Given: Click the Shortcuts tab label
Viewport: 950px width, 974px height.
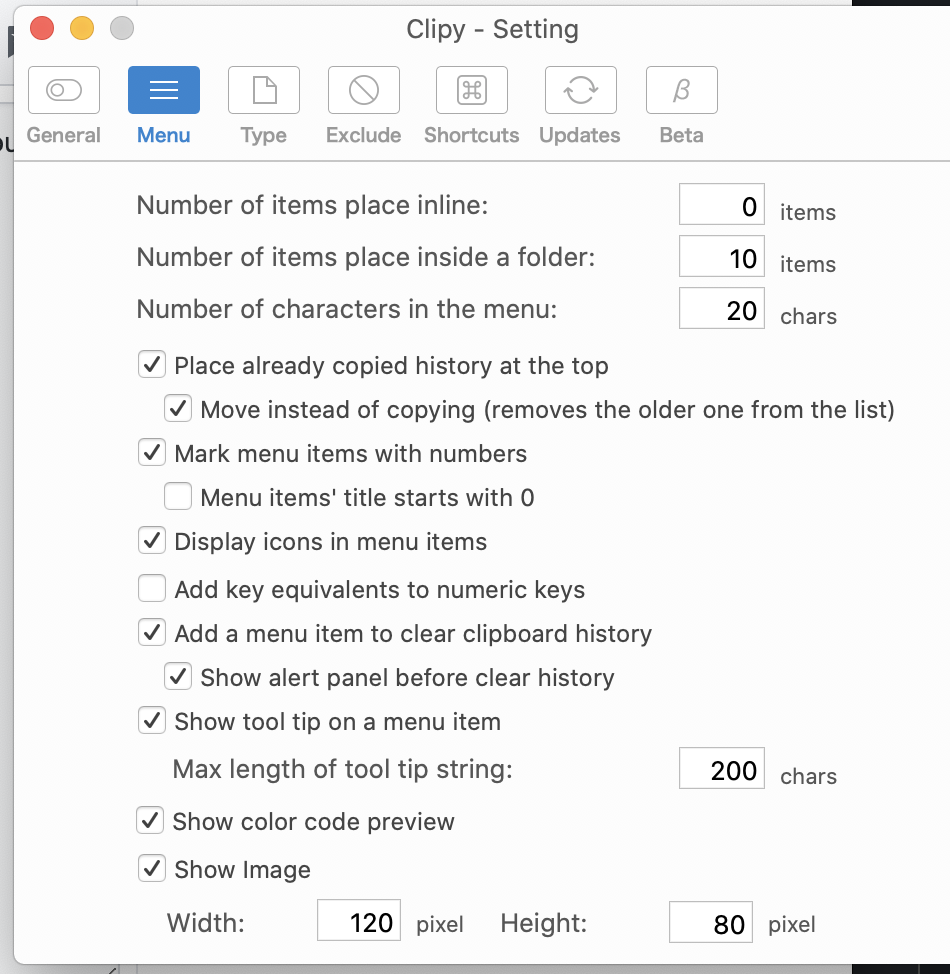Looking at the screenshot, I should (x=472, y=135).
